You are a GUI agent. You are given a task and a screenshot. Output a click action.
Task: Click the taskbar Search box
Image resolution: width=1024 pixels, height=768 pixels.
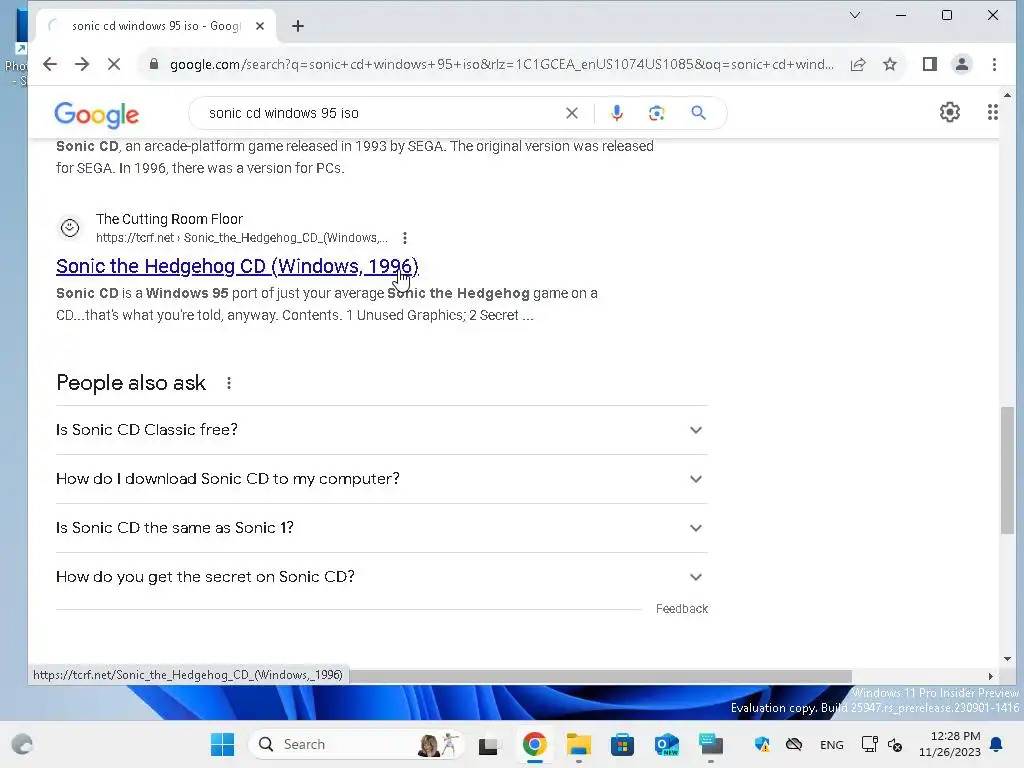tap(356, 744)
